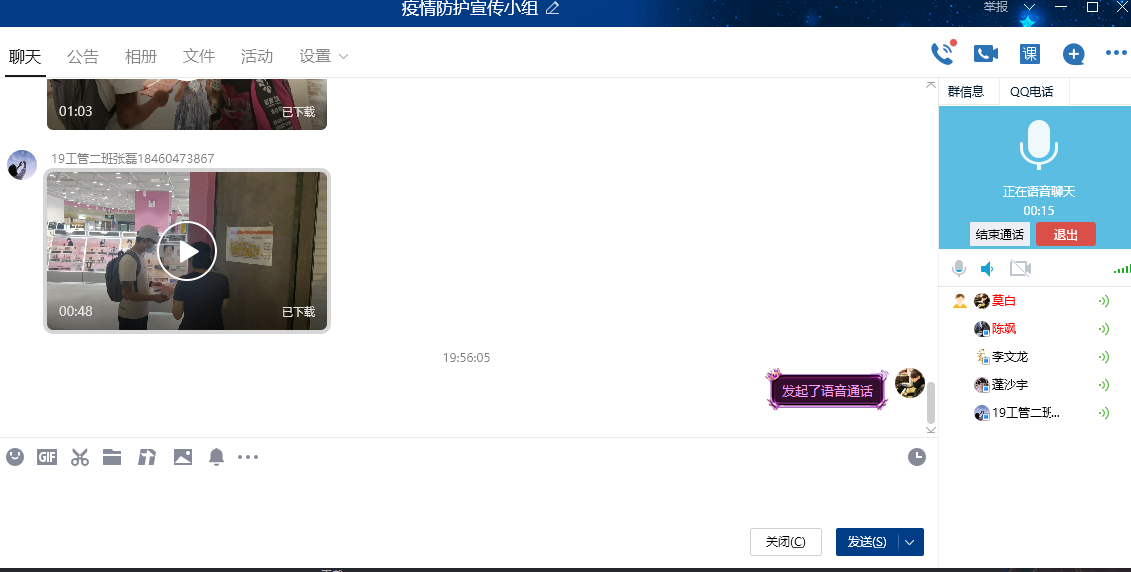Open the 01:03 video thumbnail
This screenshot has width=1131, height=572.
(x=187, y=105)
